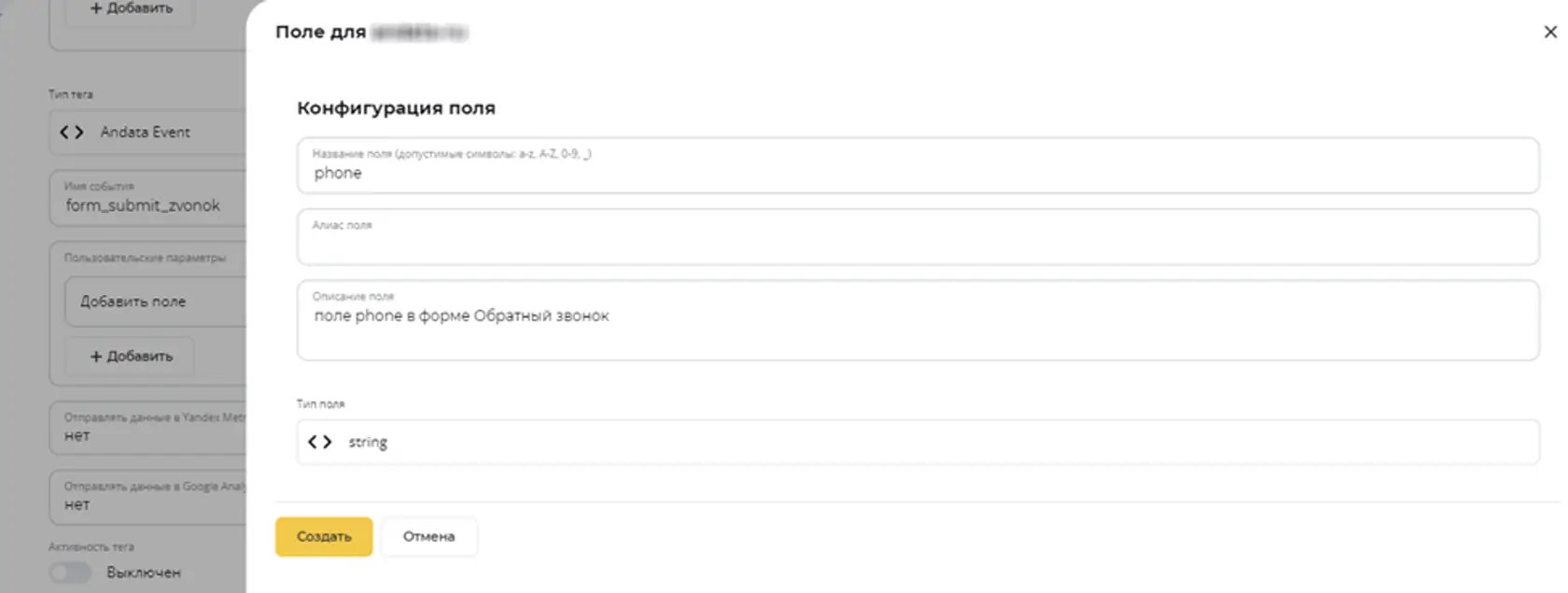This screenshot has height=593, width=1568.
Task: Click the Конфигурация поля heading
Action: [x=396, y=108]
